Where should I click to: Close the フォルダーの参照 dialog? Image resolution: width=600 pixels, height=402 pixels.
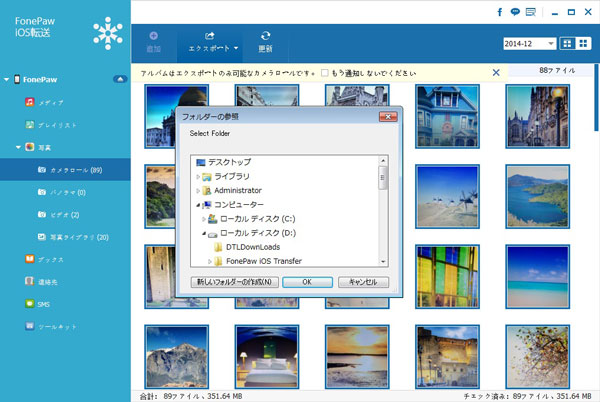[x=388, y=117]
